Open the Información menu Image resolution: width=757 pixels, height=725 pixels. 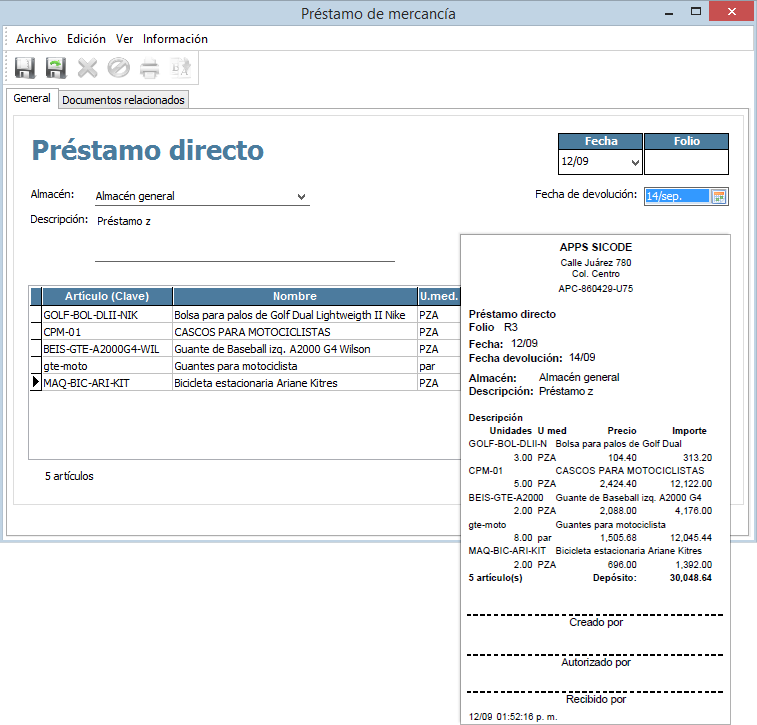point(175,39)
